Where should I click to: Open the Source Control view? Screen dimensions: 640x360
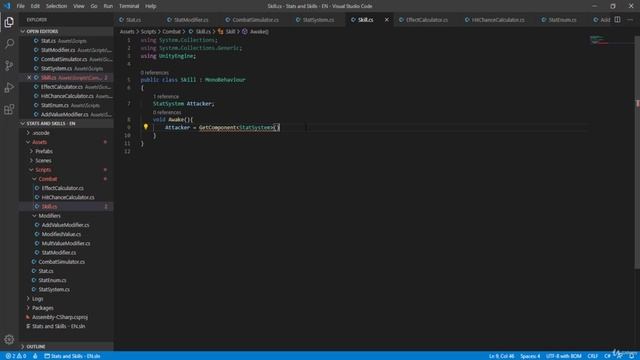(x=9, y=65)
